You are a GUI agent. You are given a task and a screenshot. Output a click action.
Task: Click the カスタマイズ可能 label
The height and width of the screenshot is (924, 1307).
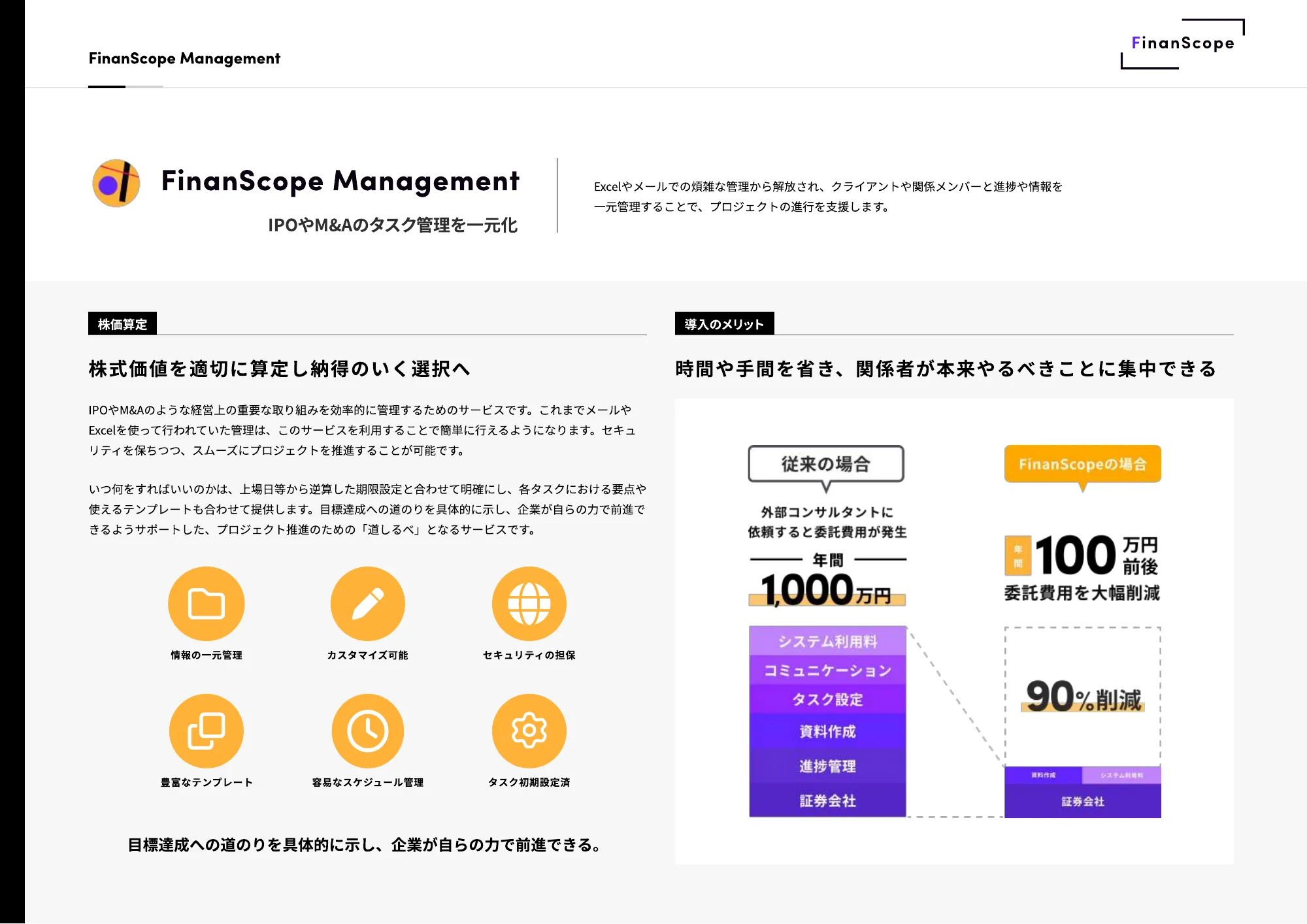pos(368,655)
